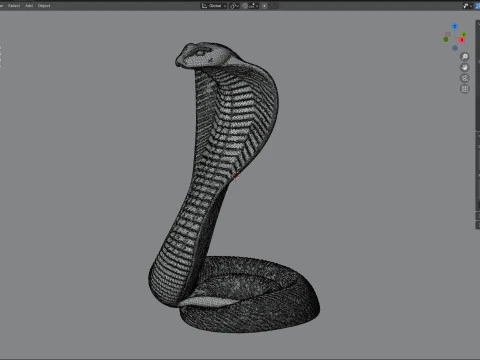This screenshot has width=480, height=360.
Task: Toggle proportional editing icon
Action: coord(265,6)
